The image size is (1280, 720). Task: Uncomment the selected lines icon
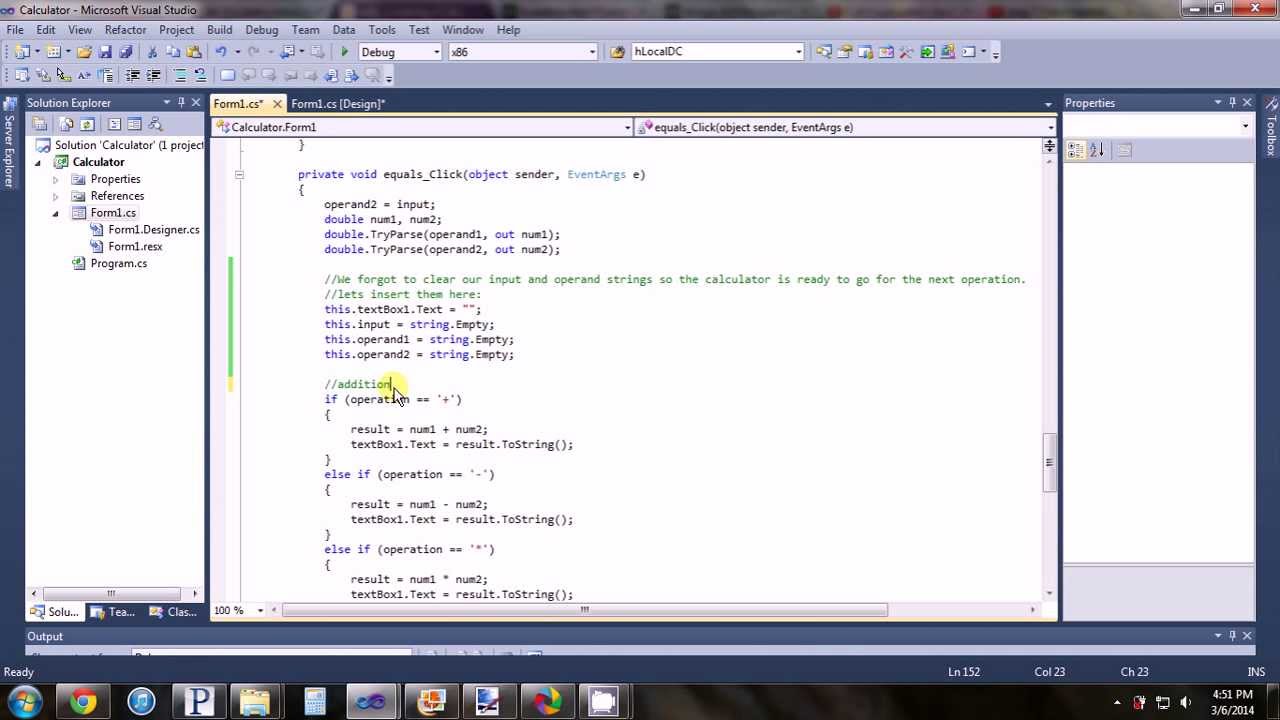click(x=200, y=76)
